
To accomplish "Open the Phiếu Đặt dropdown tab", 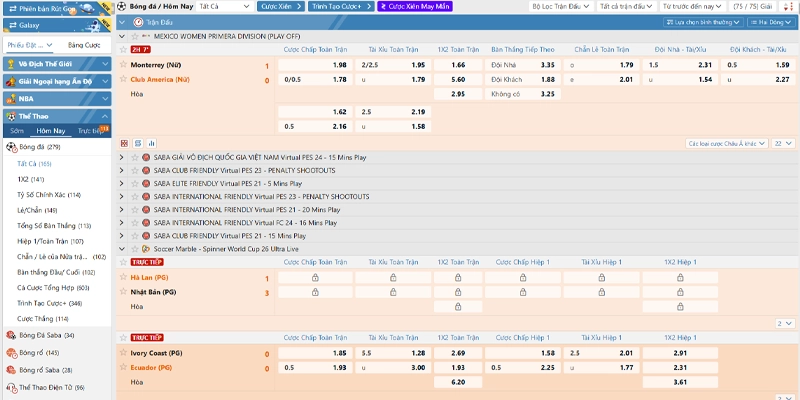I will 31,45.
